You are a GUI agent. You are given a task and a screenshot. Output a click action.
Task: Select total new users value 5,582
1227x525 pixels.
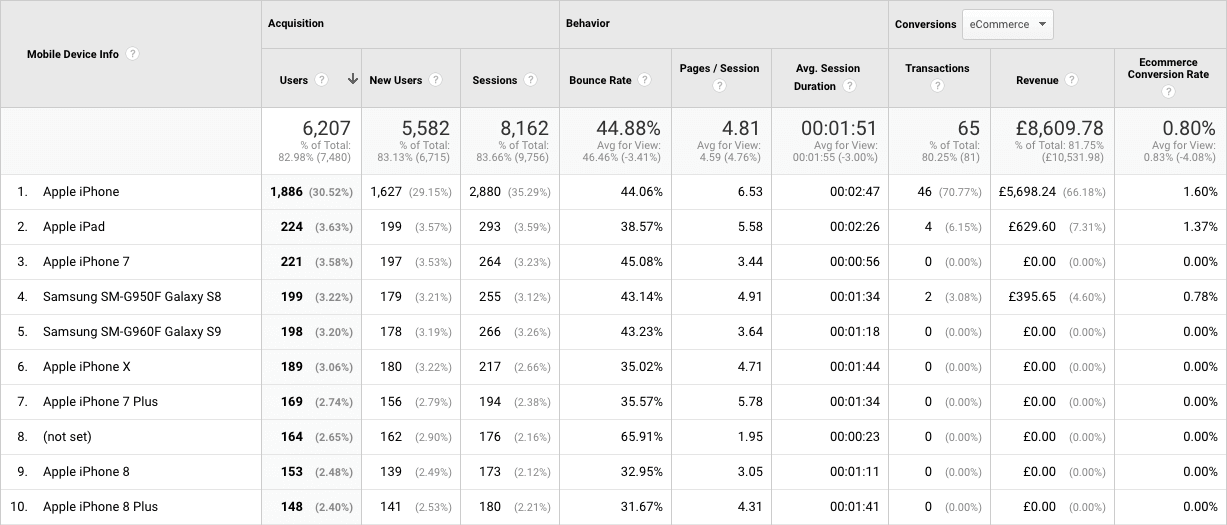tap(425, 128)
